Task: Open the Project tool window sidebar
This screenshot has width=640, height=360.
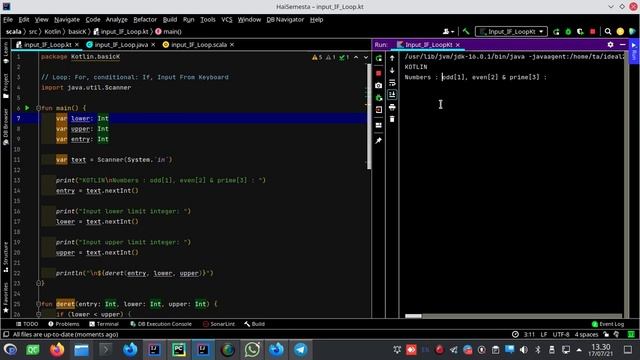Action: (6, 86)
